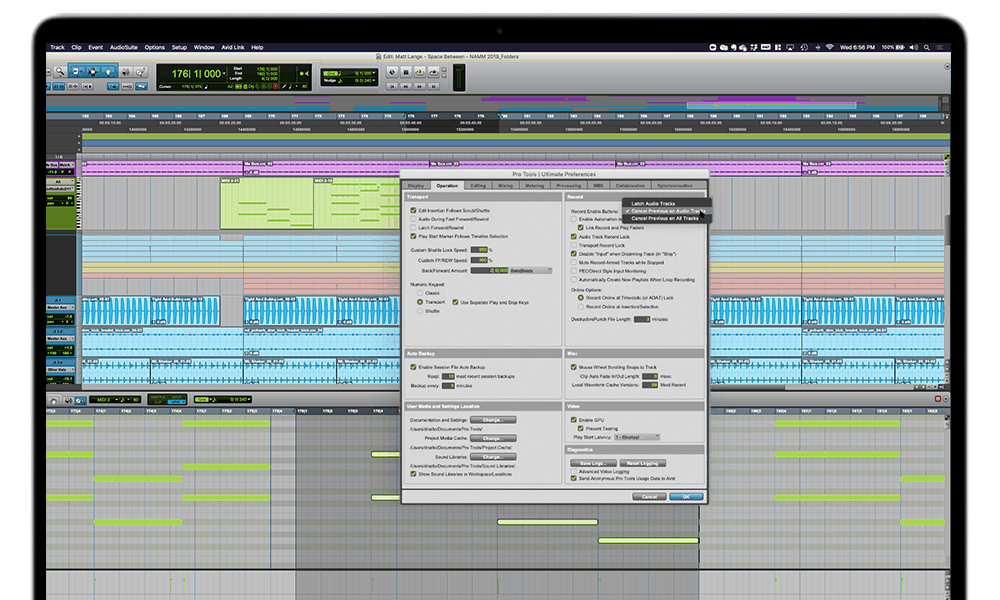
Task: Enable Mute Record-Armed Tracks while Stopped
Action: pyautogui.click(x=574, y=263)
